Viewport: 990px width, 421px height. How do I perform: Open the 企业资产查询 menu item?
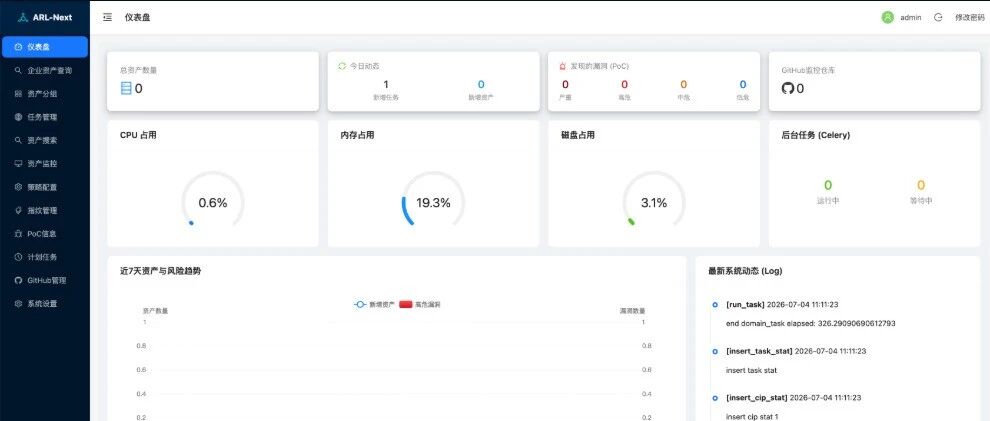point(45,70)
